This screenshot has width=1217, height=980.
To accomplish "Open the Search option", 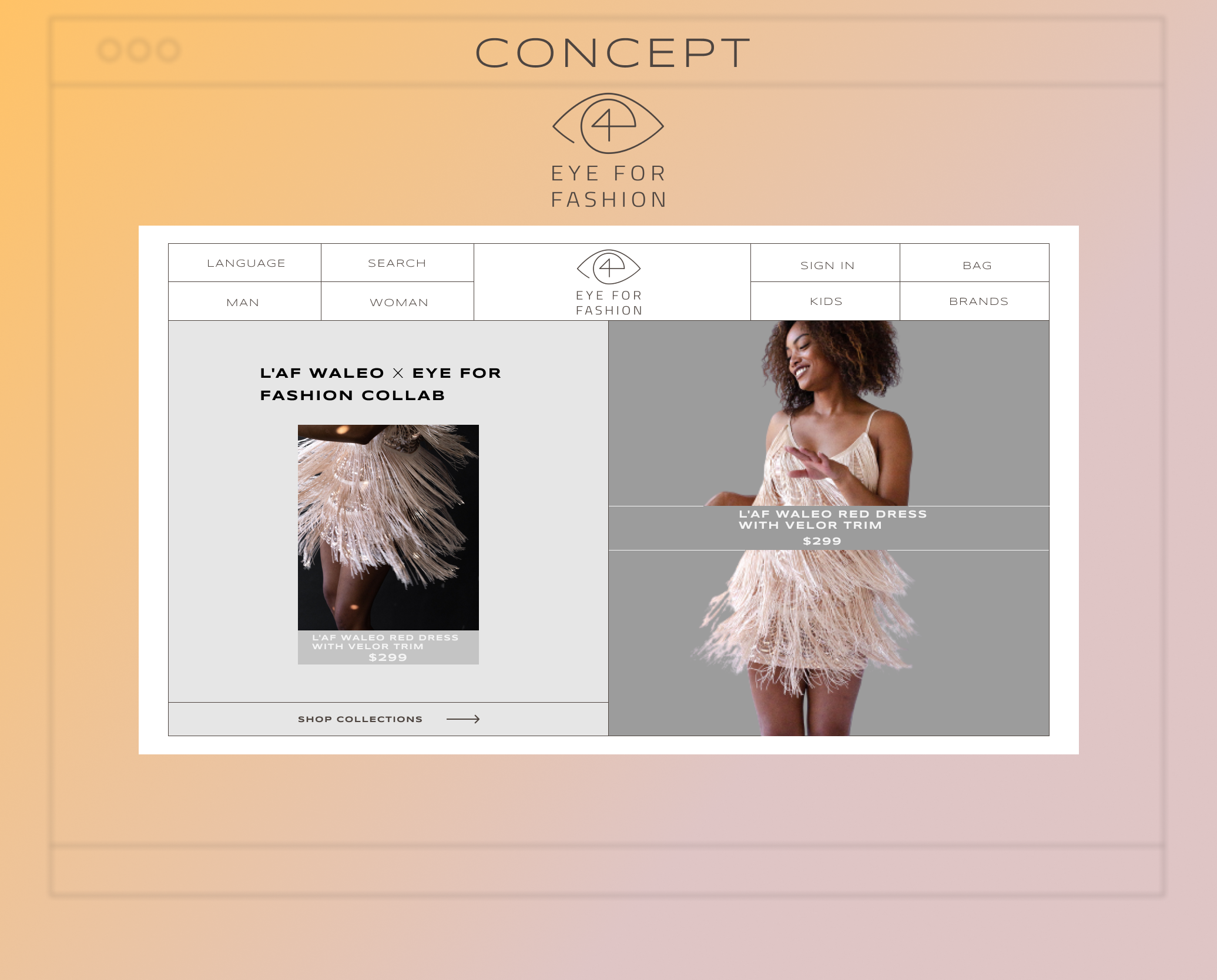I will 397,263.
